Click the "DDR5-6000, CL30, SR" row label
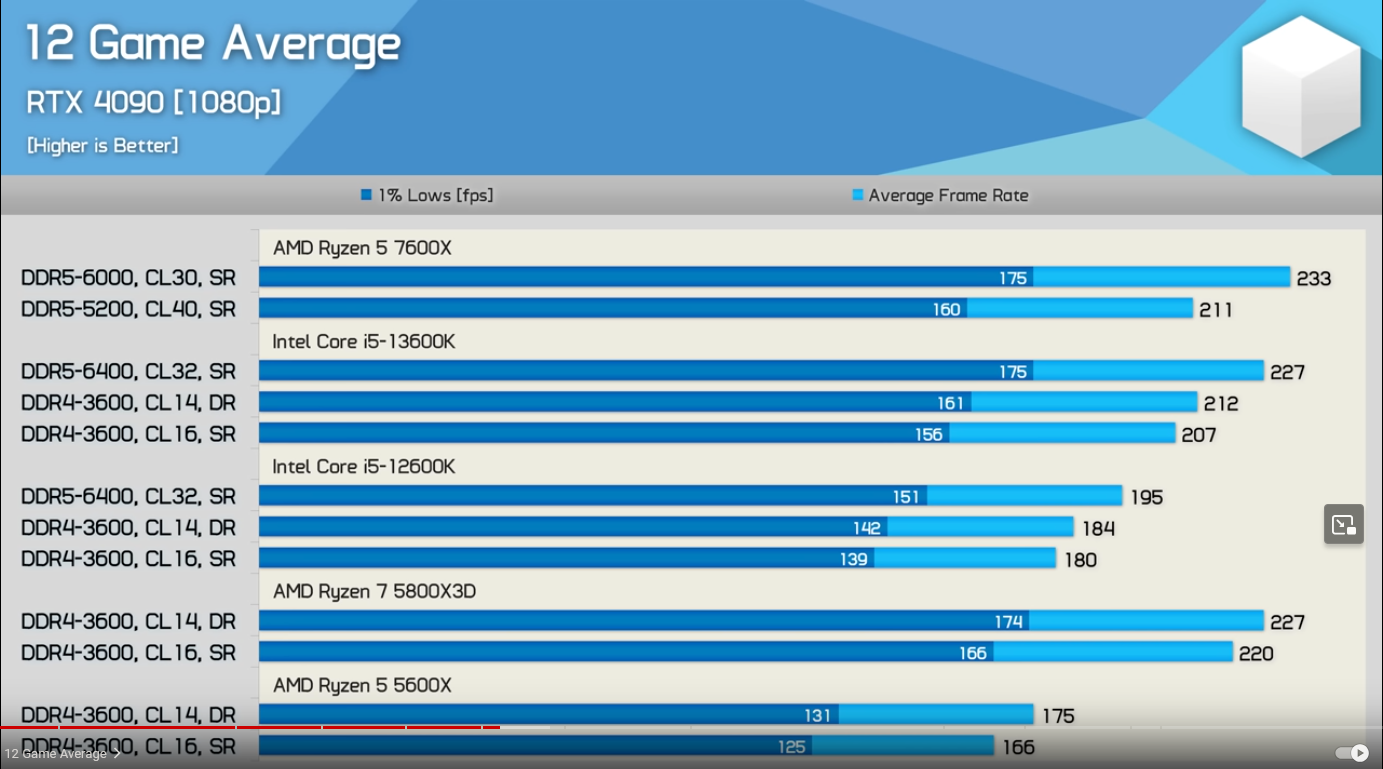Viewport: 1383px width, 769px height. click(129, 278)
